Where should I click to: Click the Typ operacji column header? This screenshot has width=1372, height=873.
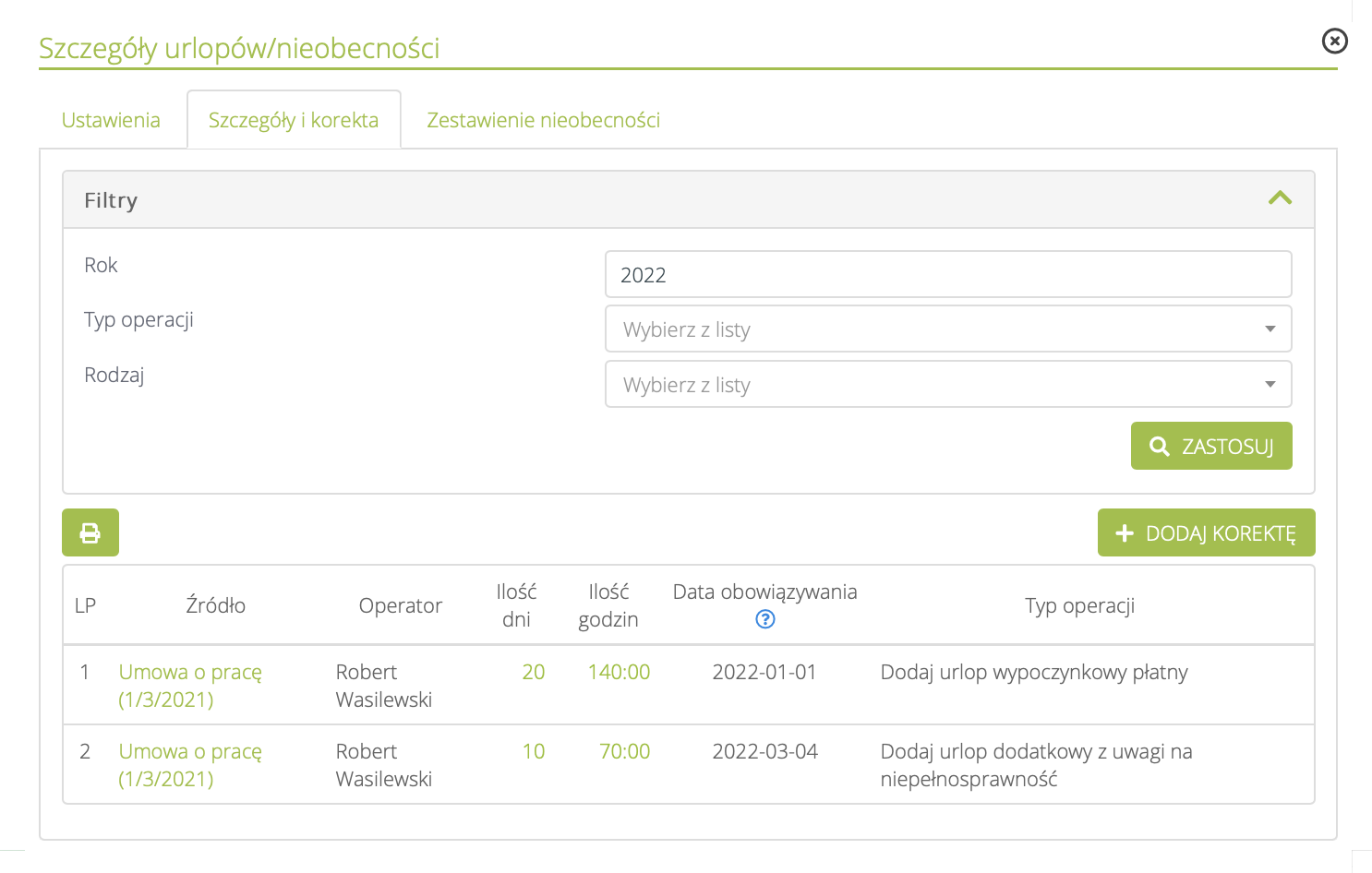click(x=1079, y=605)
